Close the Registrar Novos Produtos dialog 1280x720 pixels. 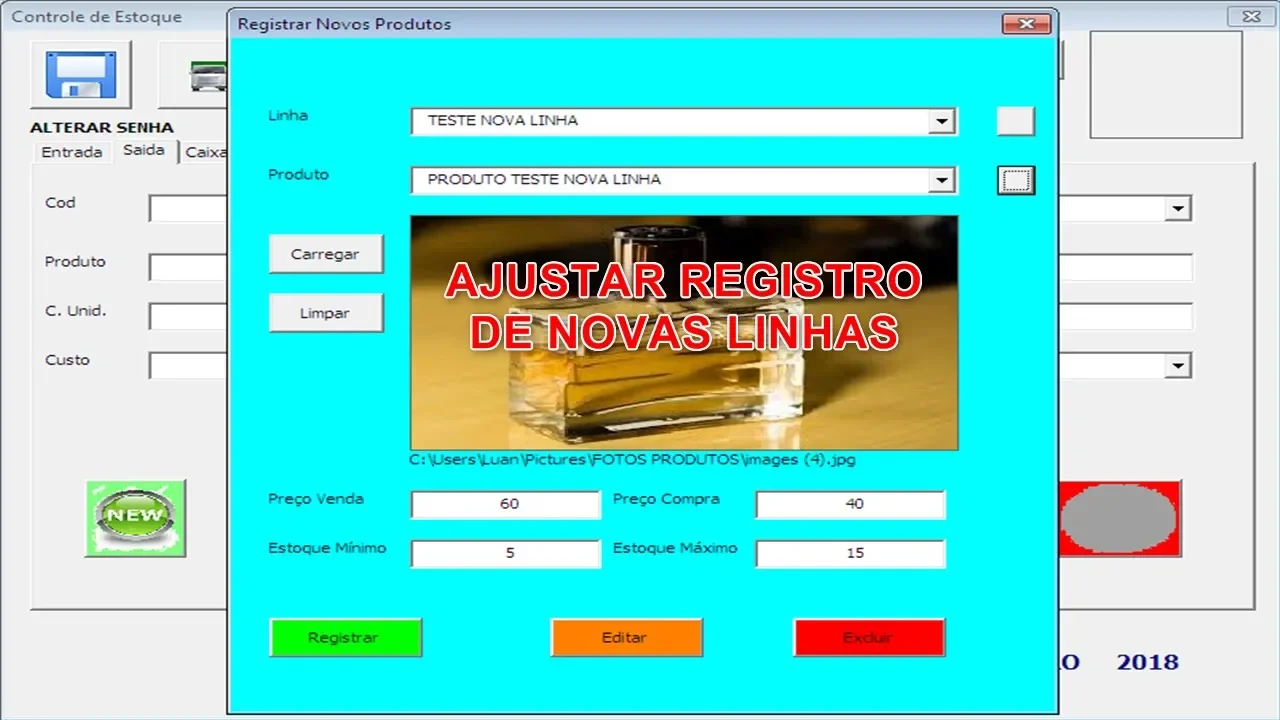(1027, 23)
